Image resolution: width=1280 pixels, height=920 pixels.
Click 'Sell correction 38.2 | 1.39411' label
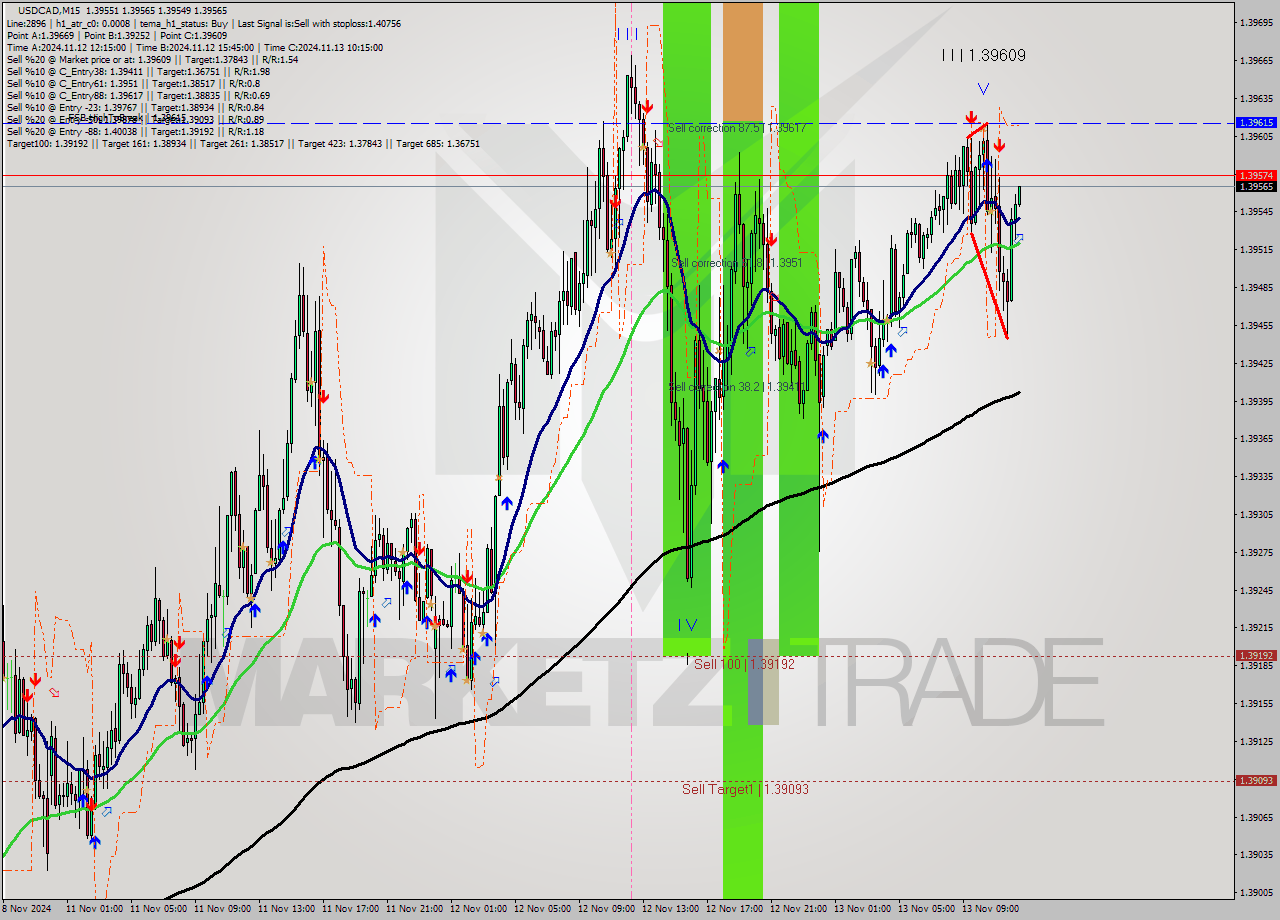point(735,386)
